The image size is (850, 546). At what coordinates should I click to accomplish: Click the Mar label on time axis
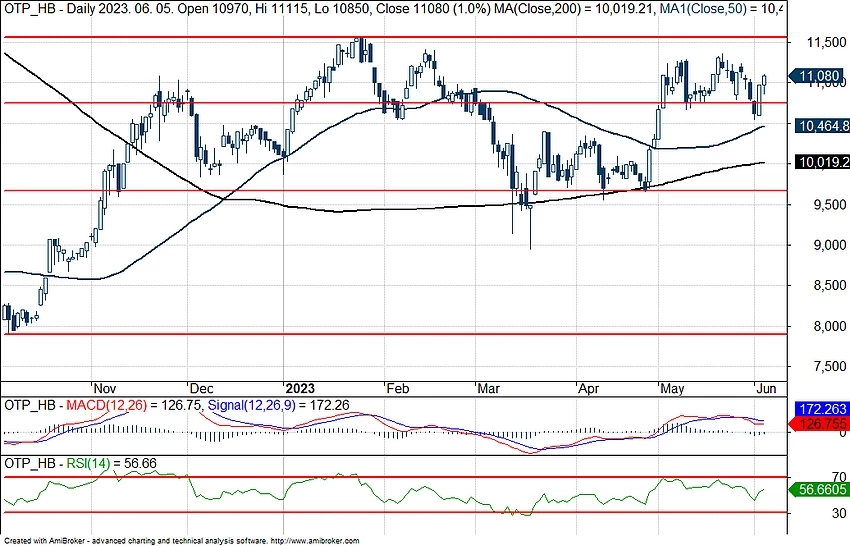pyautogui.click(x=488, y=389)
